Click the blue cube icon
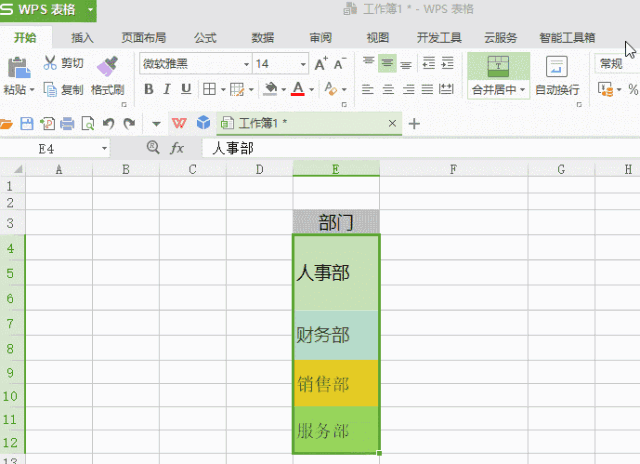 (x=203, y=122)
